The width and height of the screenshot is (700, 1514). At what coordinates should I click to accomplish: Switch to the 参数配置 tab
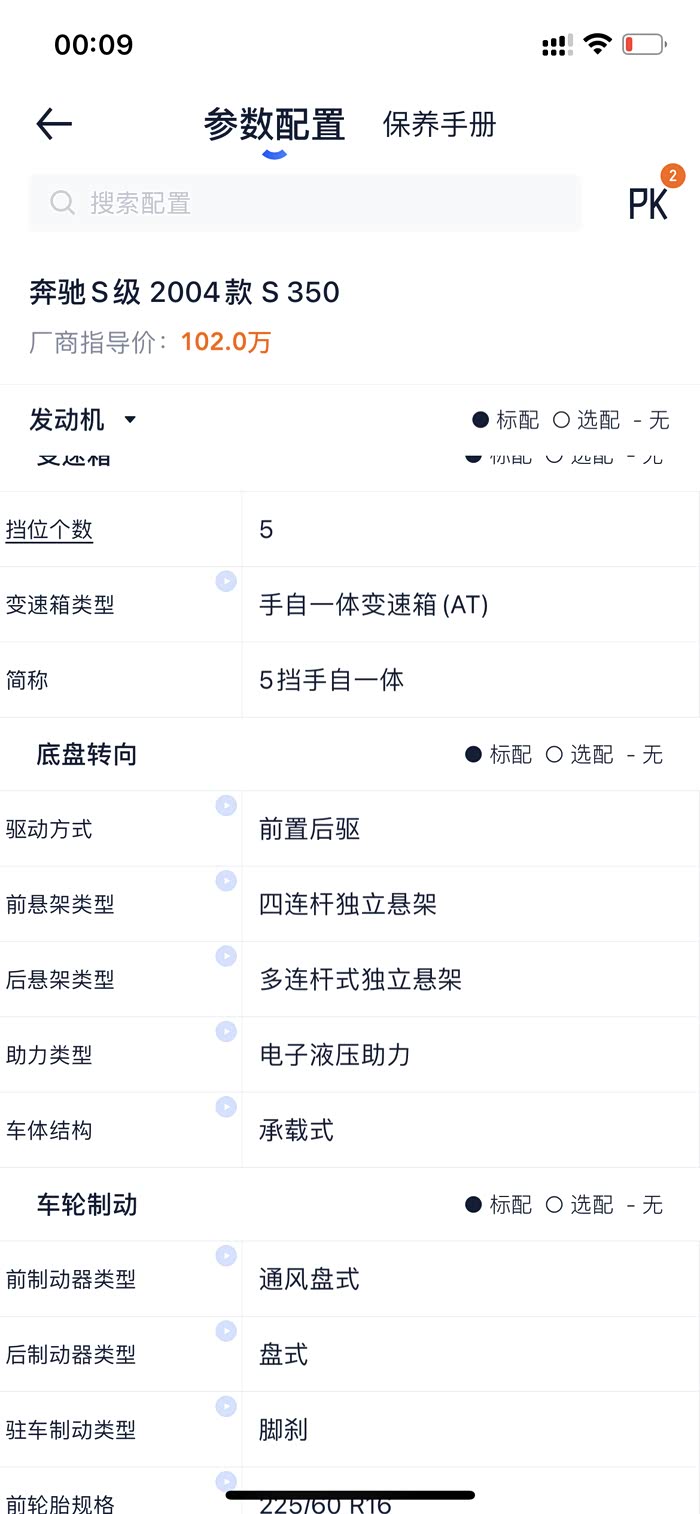(274, 125)
